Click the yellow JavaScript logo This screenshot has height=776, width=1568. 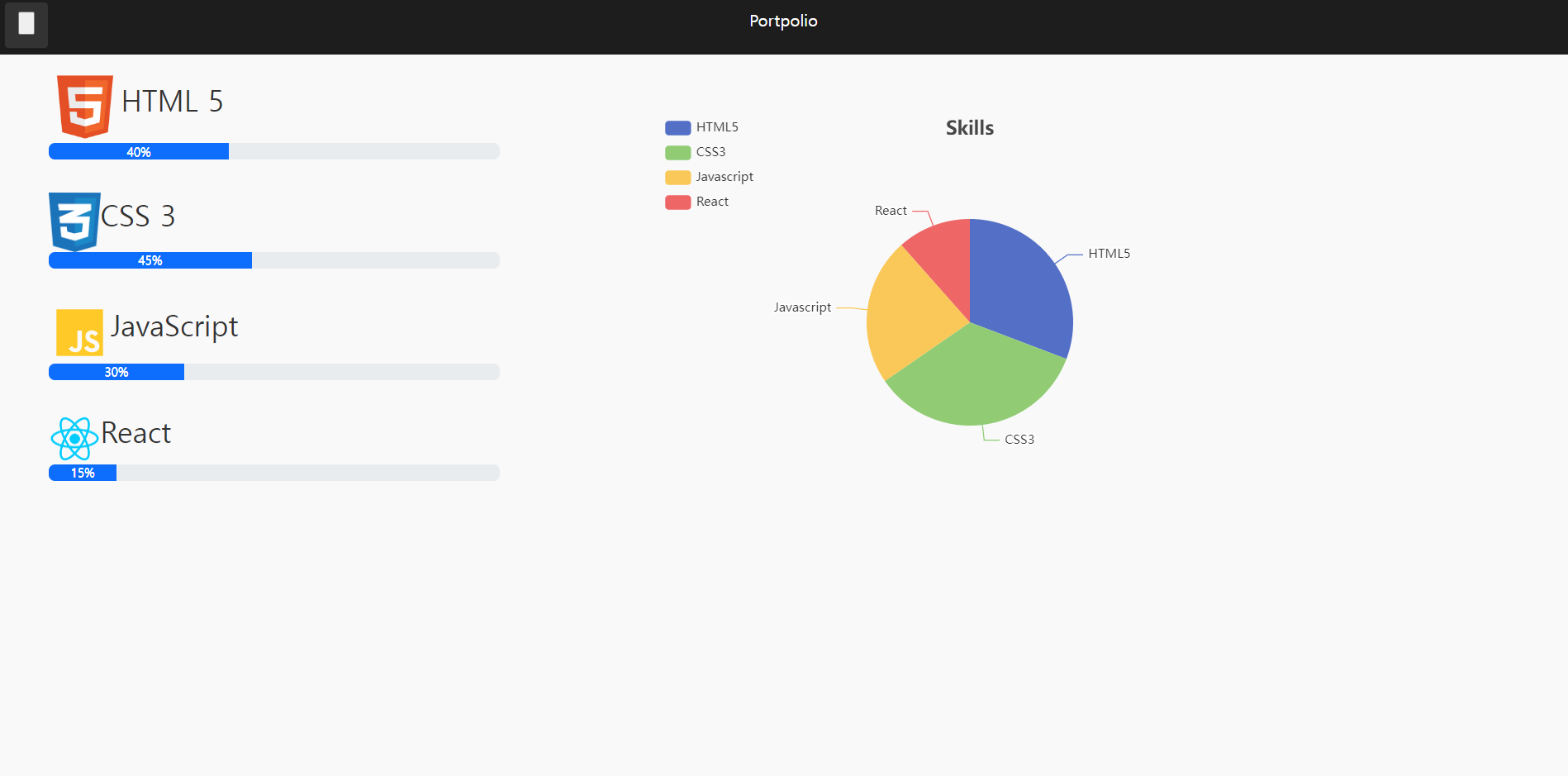click(x=79, y=332)
